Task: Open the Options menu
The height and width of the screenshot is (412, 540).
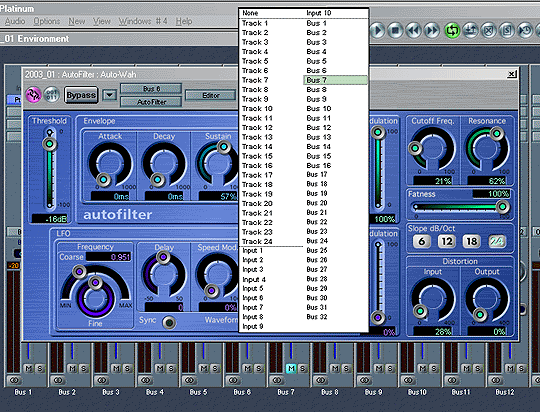Action: tap(46, 21)
